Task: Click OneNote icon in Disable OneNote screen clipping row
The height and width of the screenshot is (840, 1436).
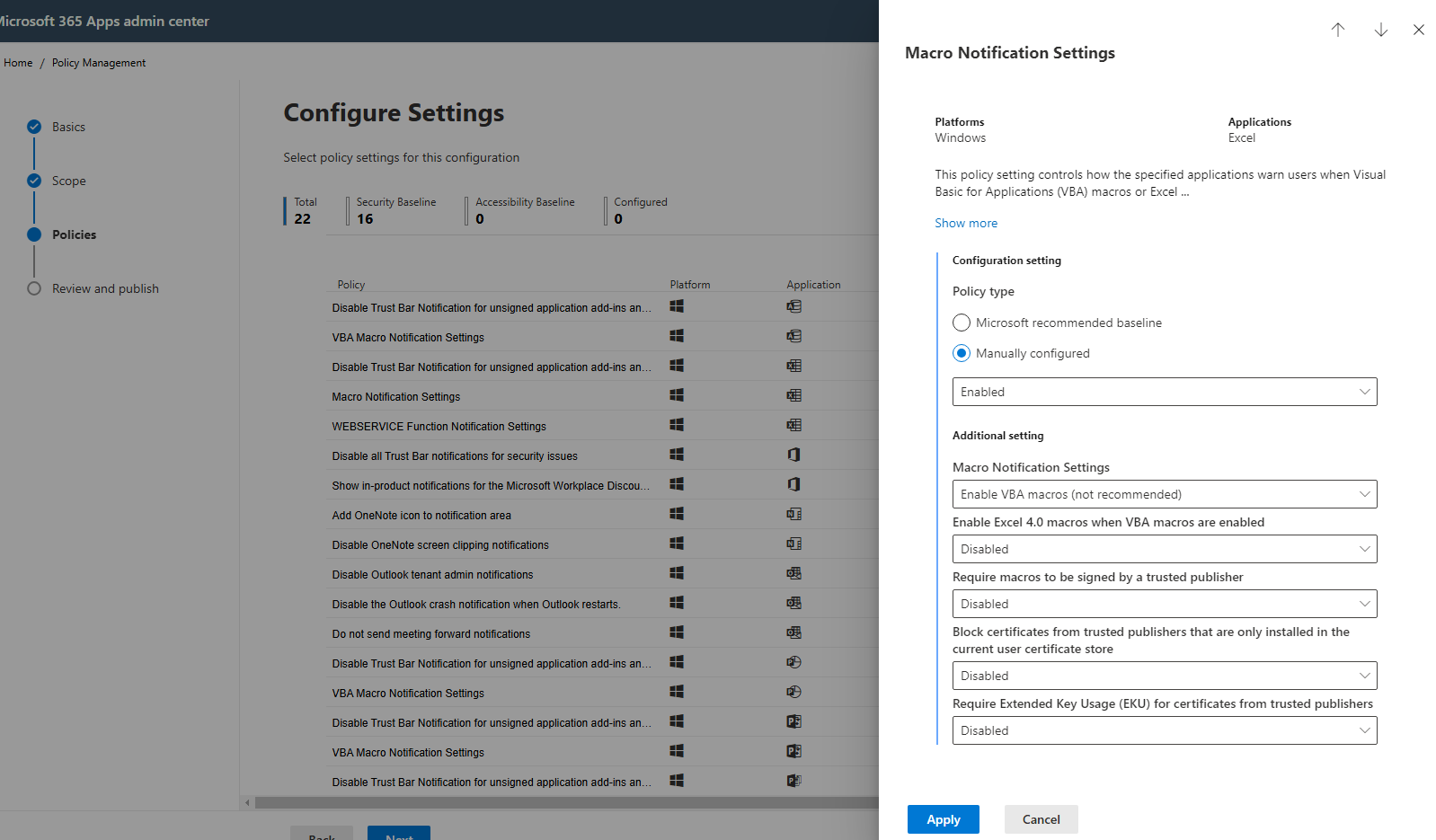Action: (793, 544)
